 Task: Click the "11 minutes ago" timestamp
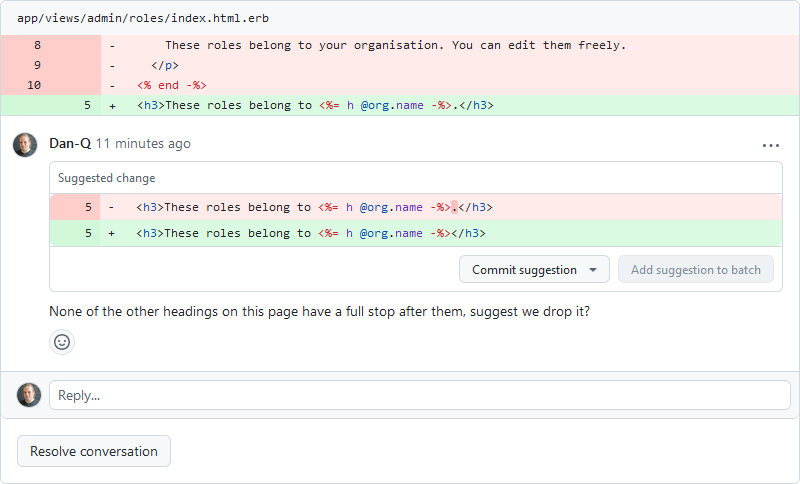(x=143, y=144)
